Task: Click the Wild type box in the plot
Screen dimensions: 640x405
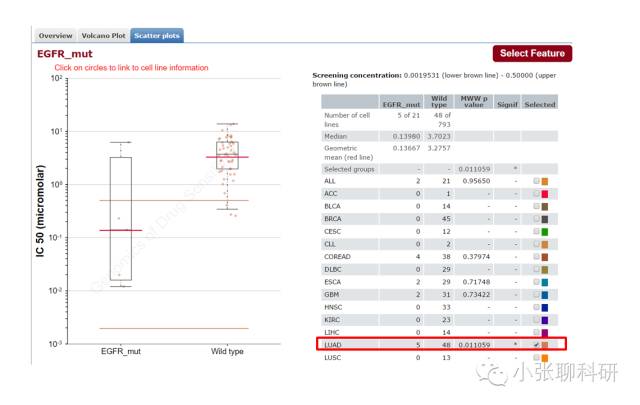Action: [x=227, y=155]
